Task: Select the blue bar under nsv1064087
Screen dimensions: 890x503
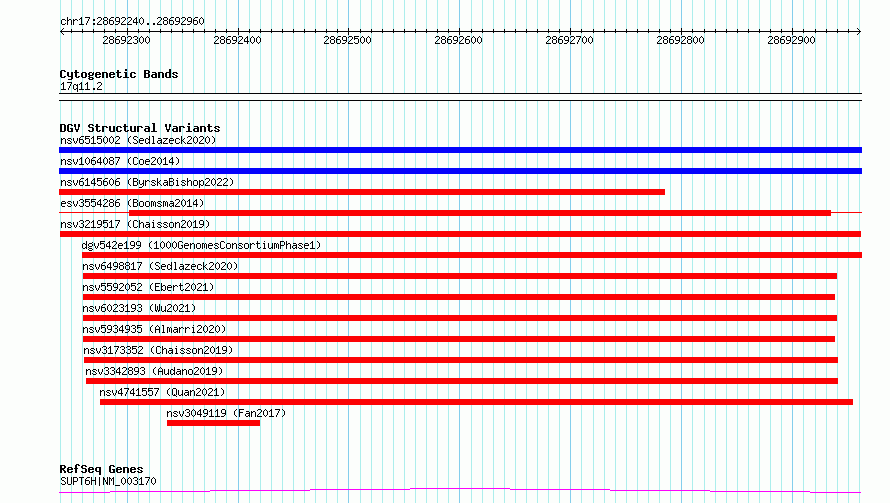Action: point(460,171)
